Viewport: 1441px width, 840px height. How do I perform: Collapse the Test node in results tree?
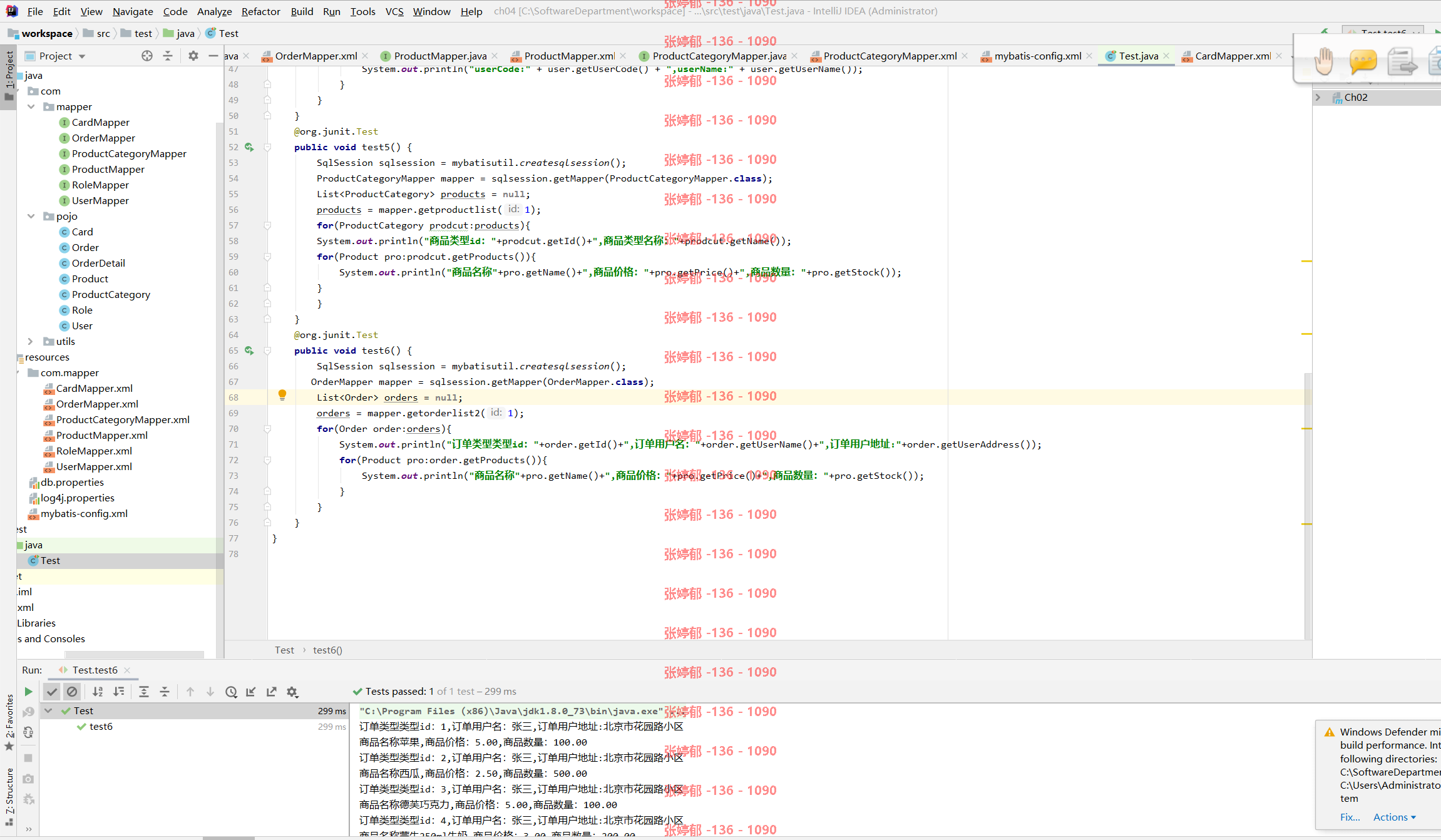click(48, 711)
